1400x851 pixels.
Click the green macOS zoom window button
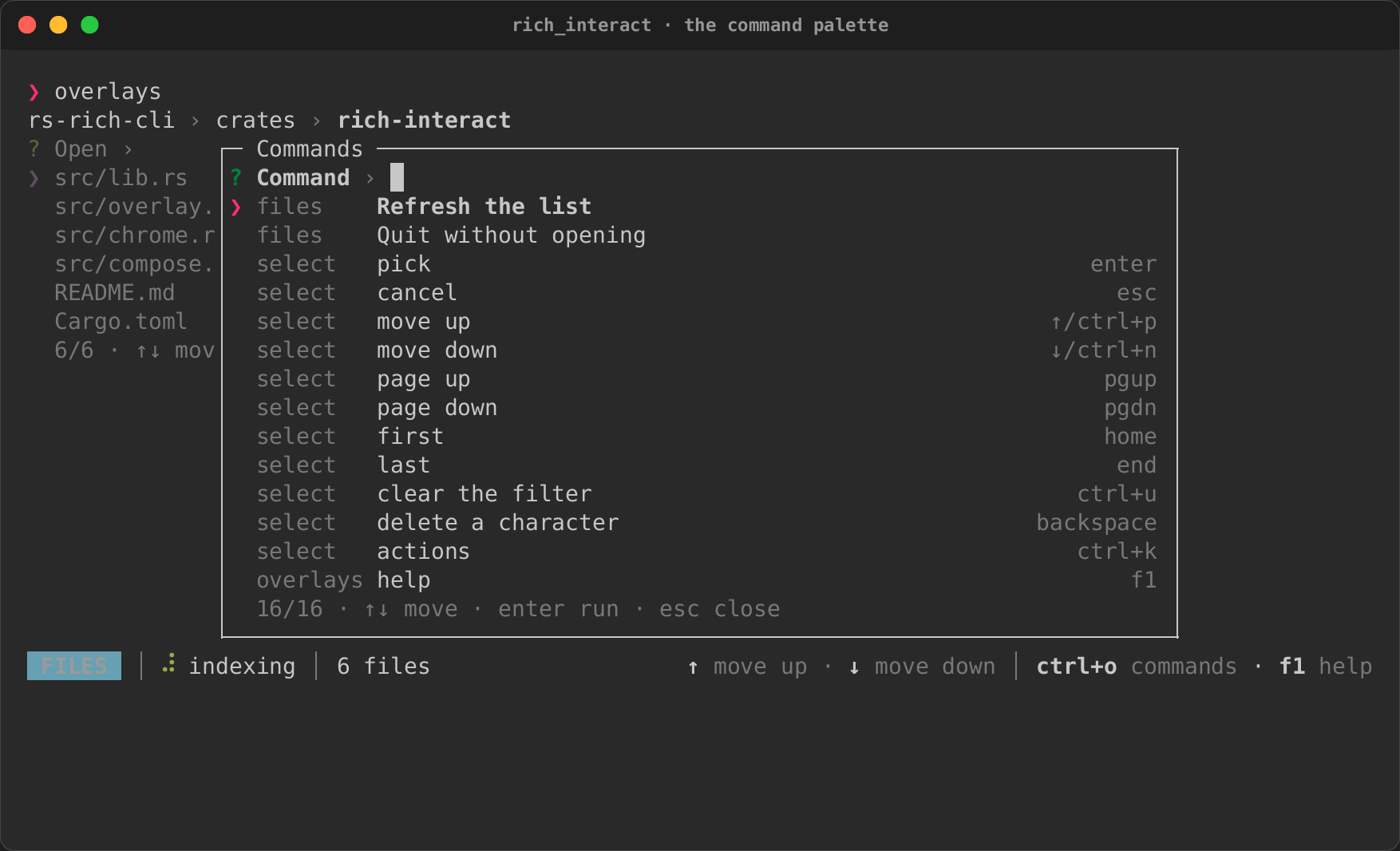pos(90,25)
